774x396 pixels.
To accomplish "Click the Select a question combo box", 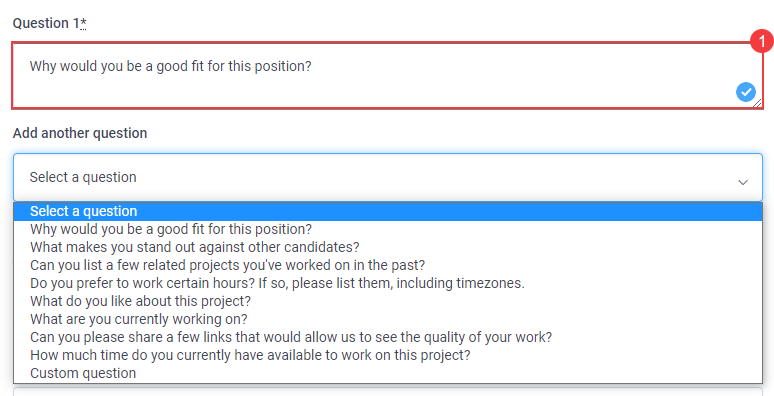I will [388, 177].
